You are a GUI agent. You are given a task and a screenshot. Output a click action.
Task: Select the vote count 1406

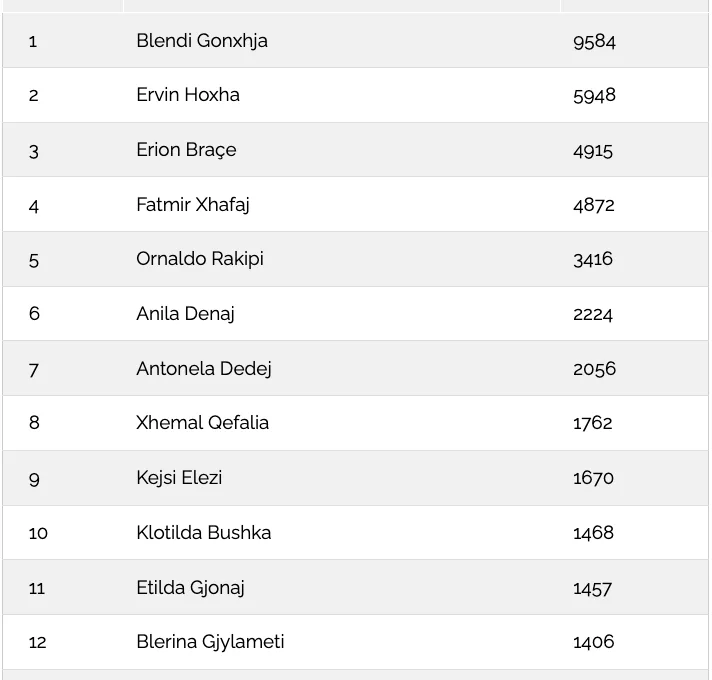(x=593, y=642)
